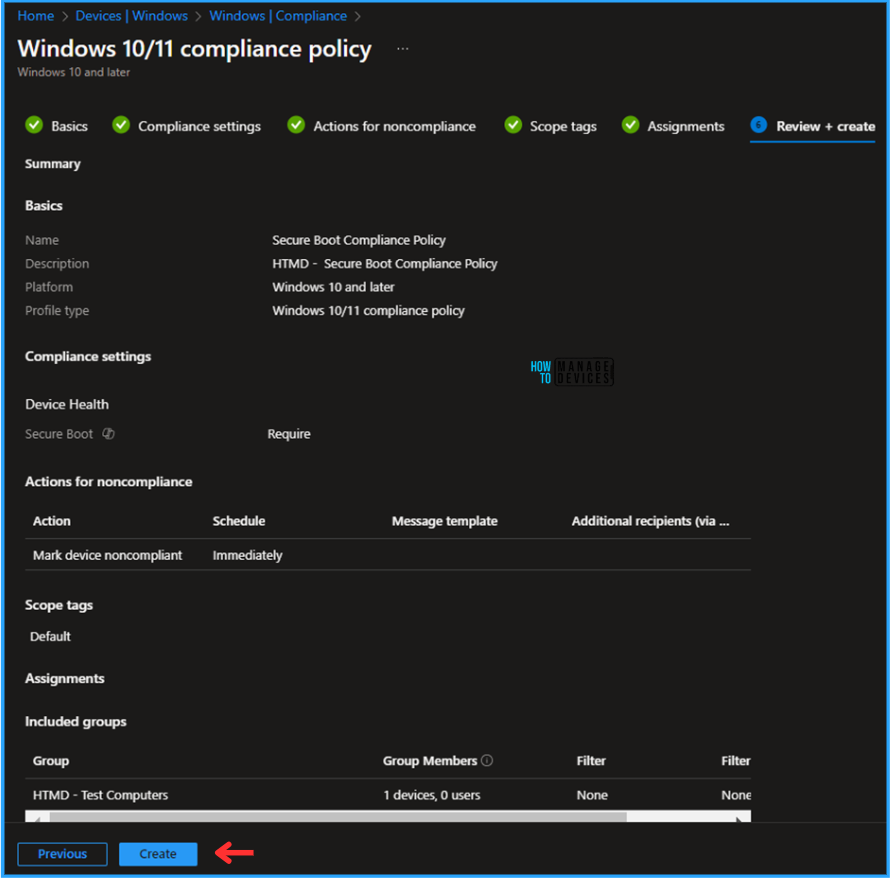The height and width of the screenshot is (879, 890).
Task: Click the 'Summary' heading
Action: pyautogui.click(x=52, y=163)
